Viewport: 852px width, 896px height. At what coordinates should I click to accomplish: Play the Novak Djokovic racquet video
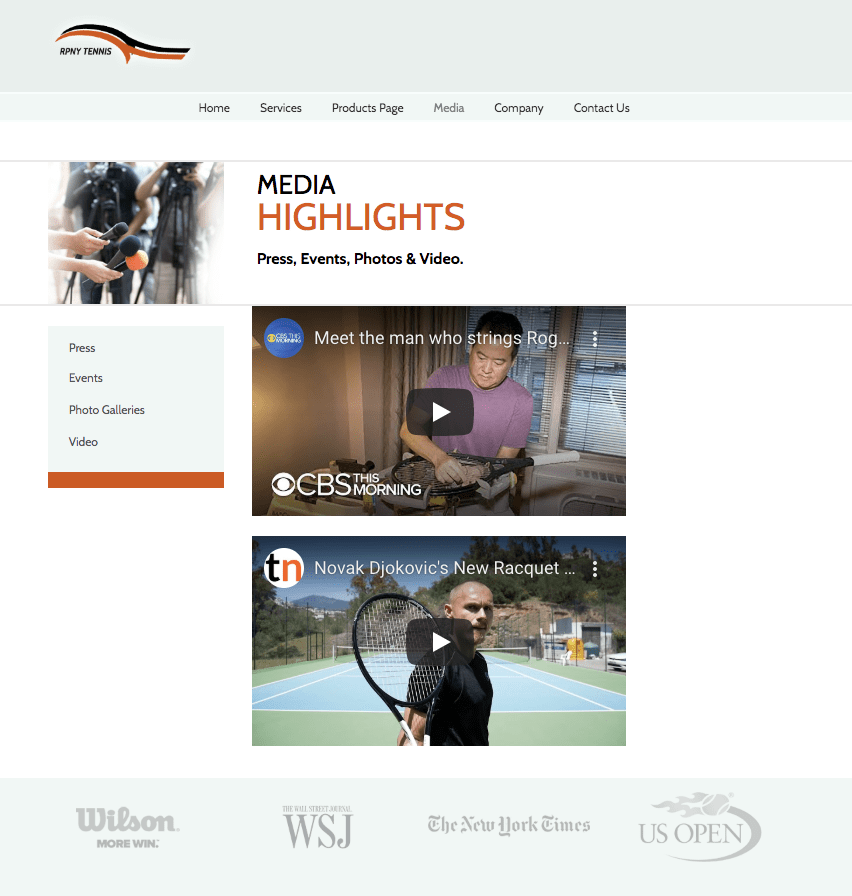tap(439, 641)
